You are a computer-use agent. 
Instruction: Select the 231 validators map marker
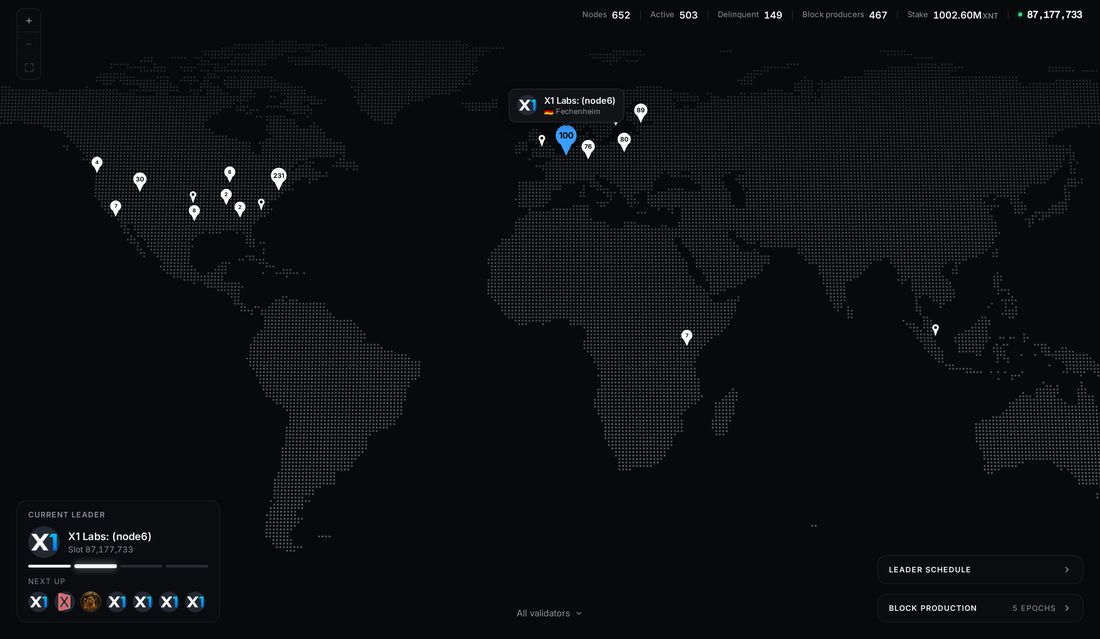click(279, 178)
